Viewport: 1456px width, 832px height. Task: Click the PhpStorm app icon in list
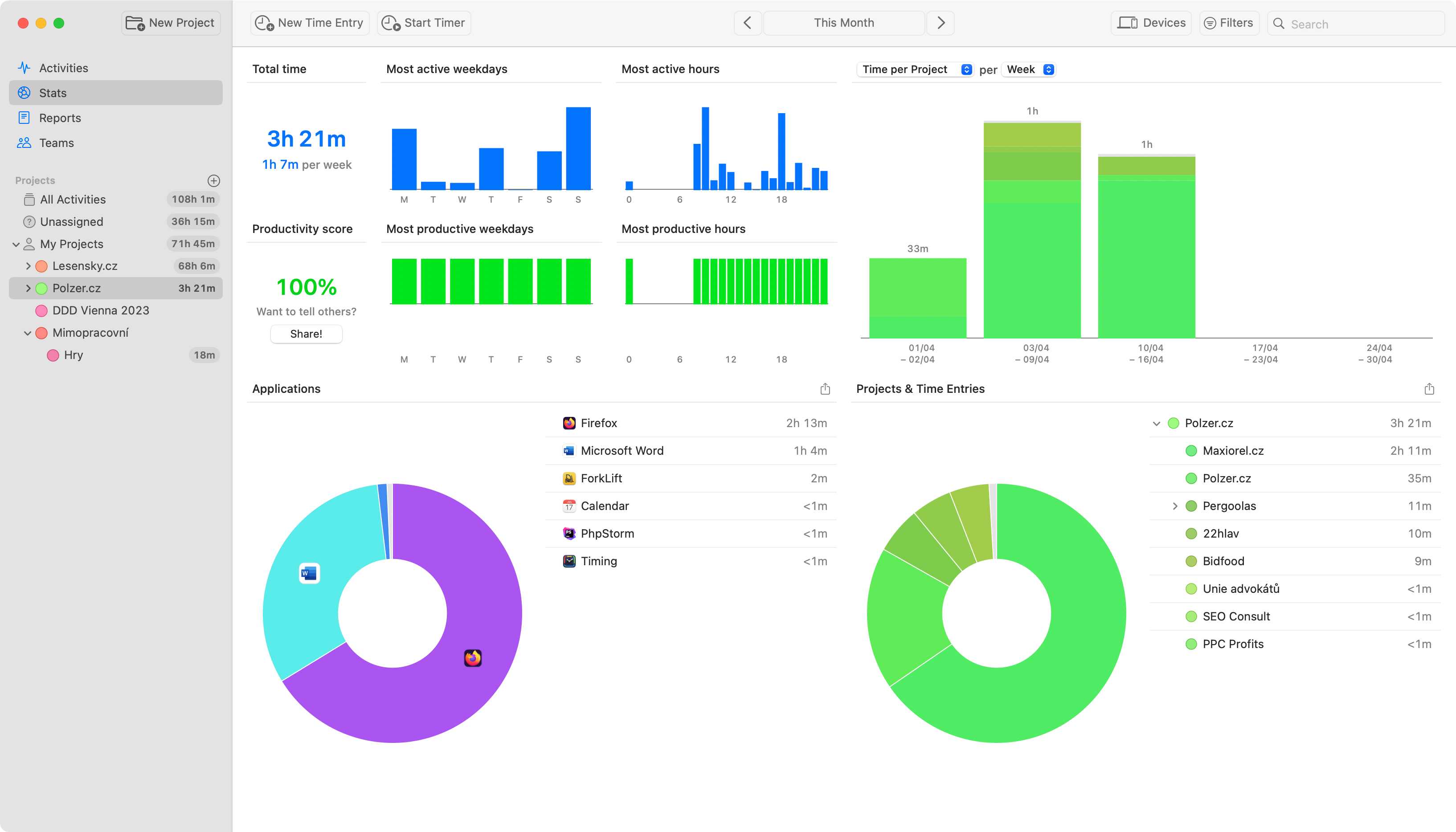pyautogui.click(x=569, y=533)
